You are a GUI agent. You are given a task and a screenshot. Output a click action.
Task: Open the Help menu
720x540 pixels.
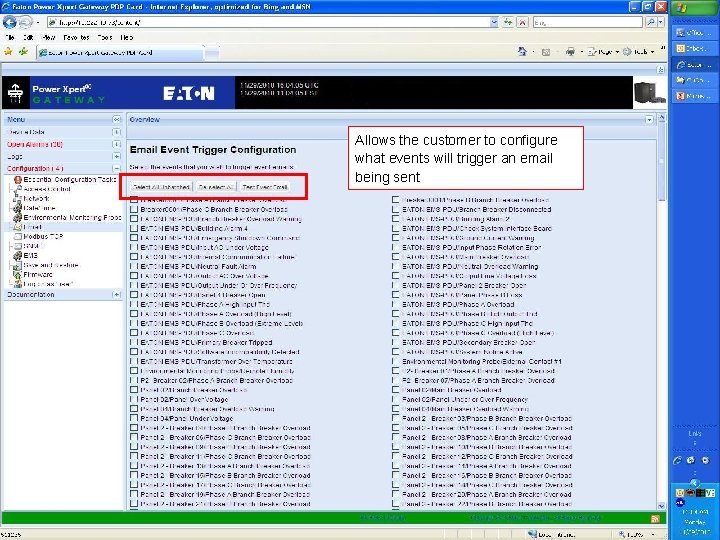point(127,38)
